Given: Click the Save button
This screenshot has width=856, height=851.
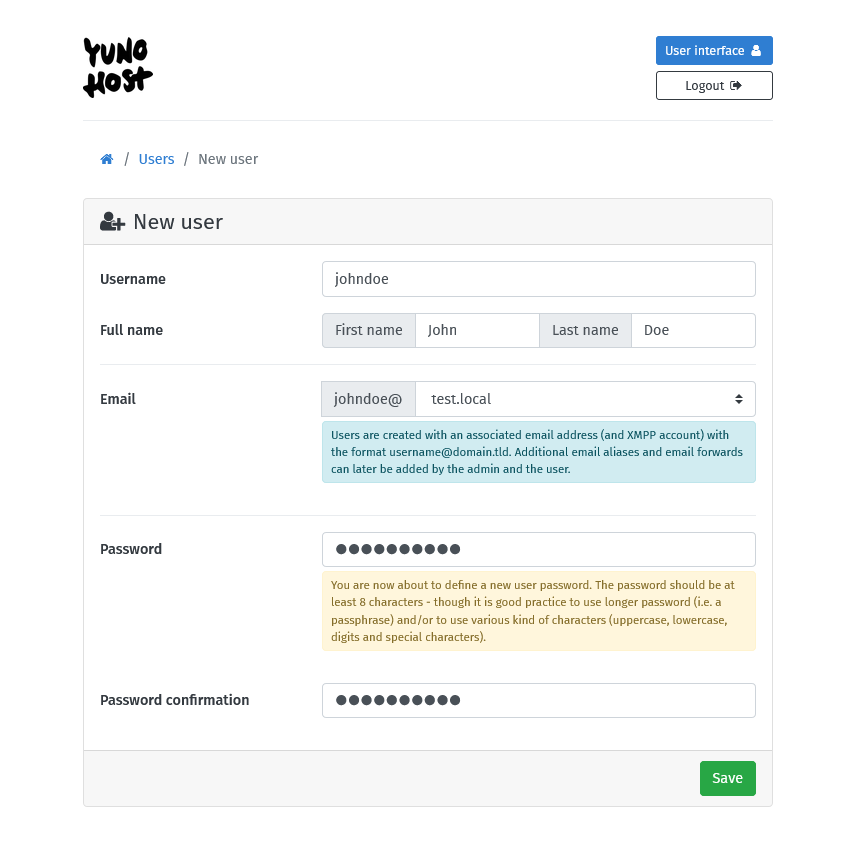Looking at the screenshot, I should click(727, 778).
